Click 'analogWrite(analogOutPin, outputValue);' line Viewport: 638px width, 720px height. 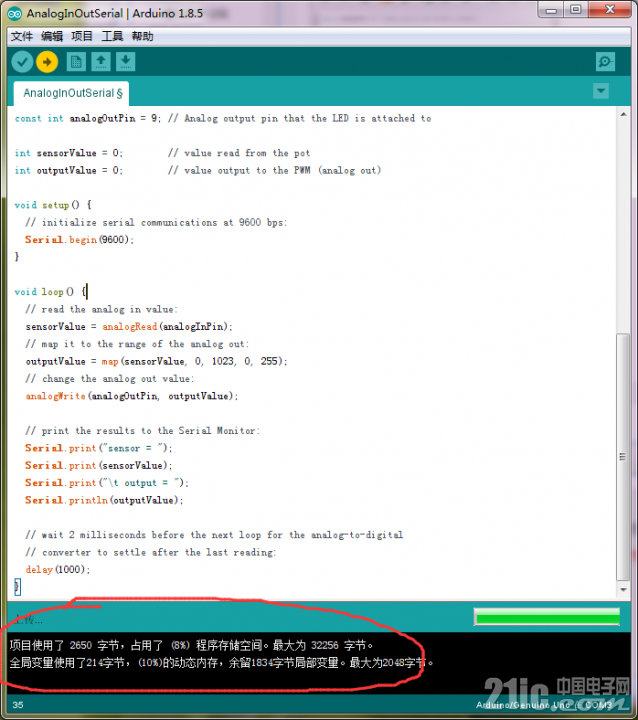[x=132, y=396]
